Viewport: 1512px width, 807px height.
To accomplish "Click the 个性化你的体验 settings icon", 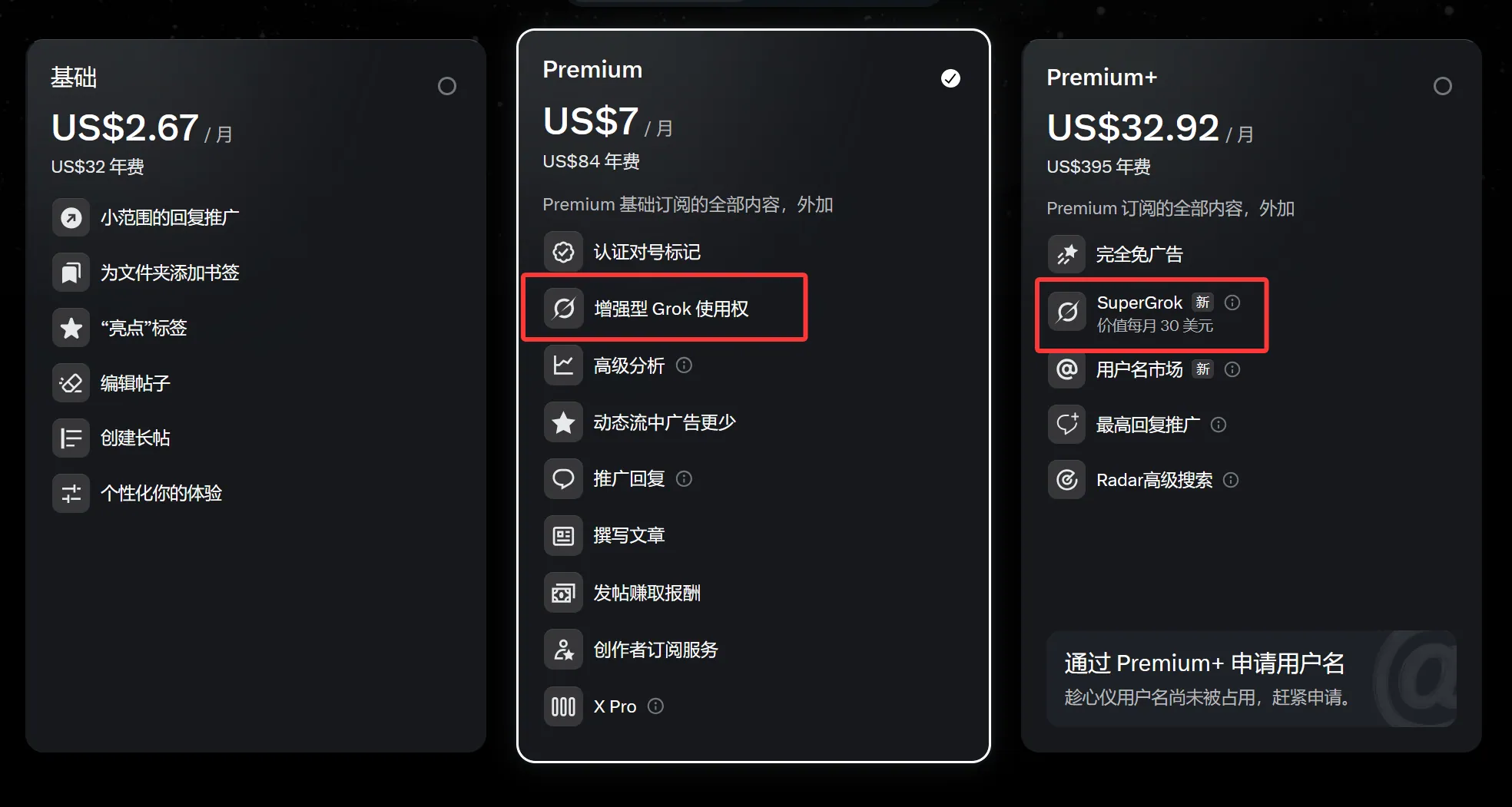I will point(71,493).
